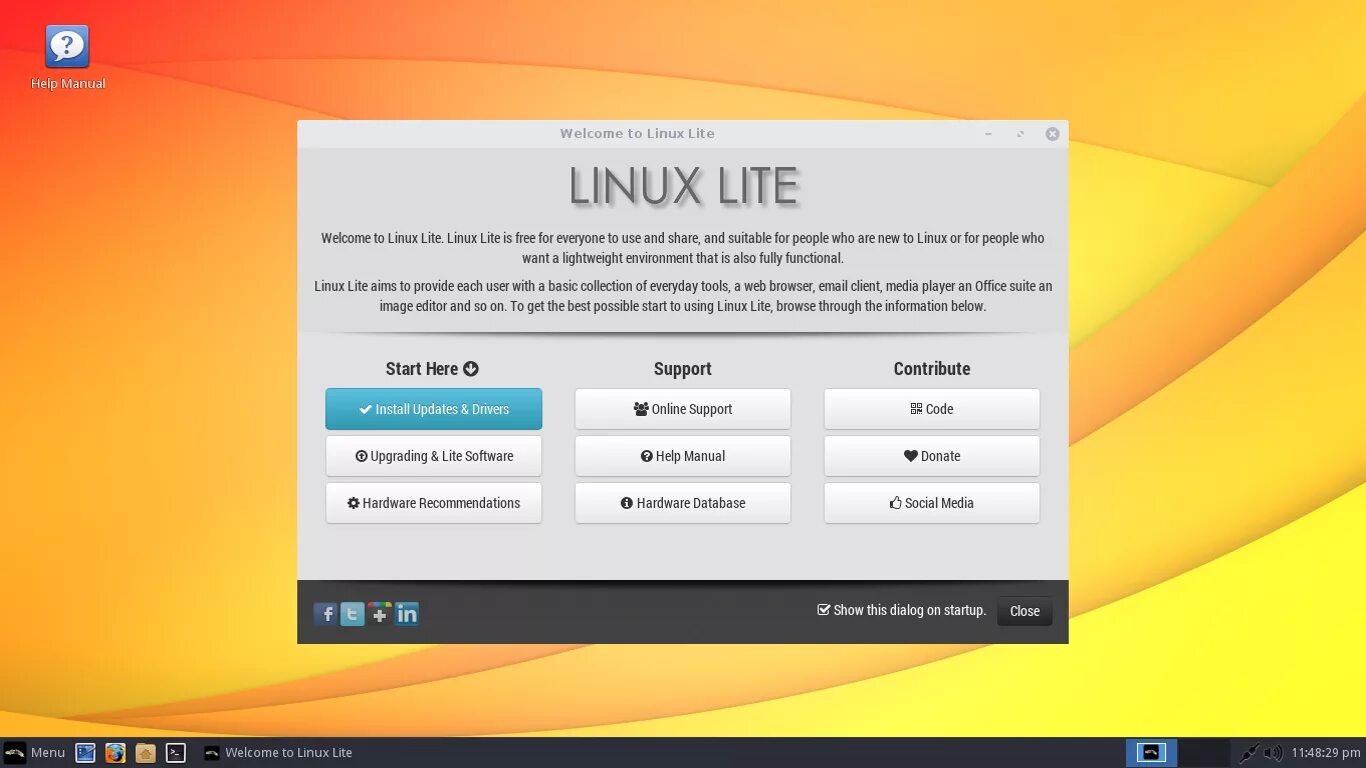Click the Code button under Contribute
This screenshot has width=1366, height=768.
(x=932, y=409)
